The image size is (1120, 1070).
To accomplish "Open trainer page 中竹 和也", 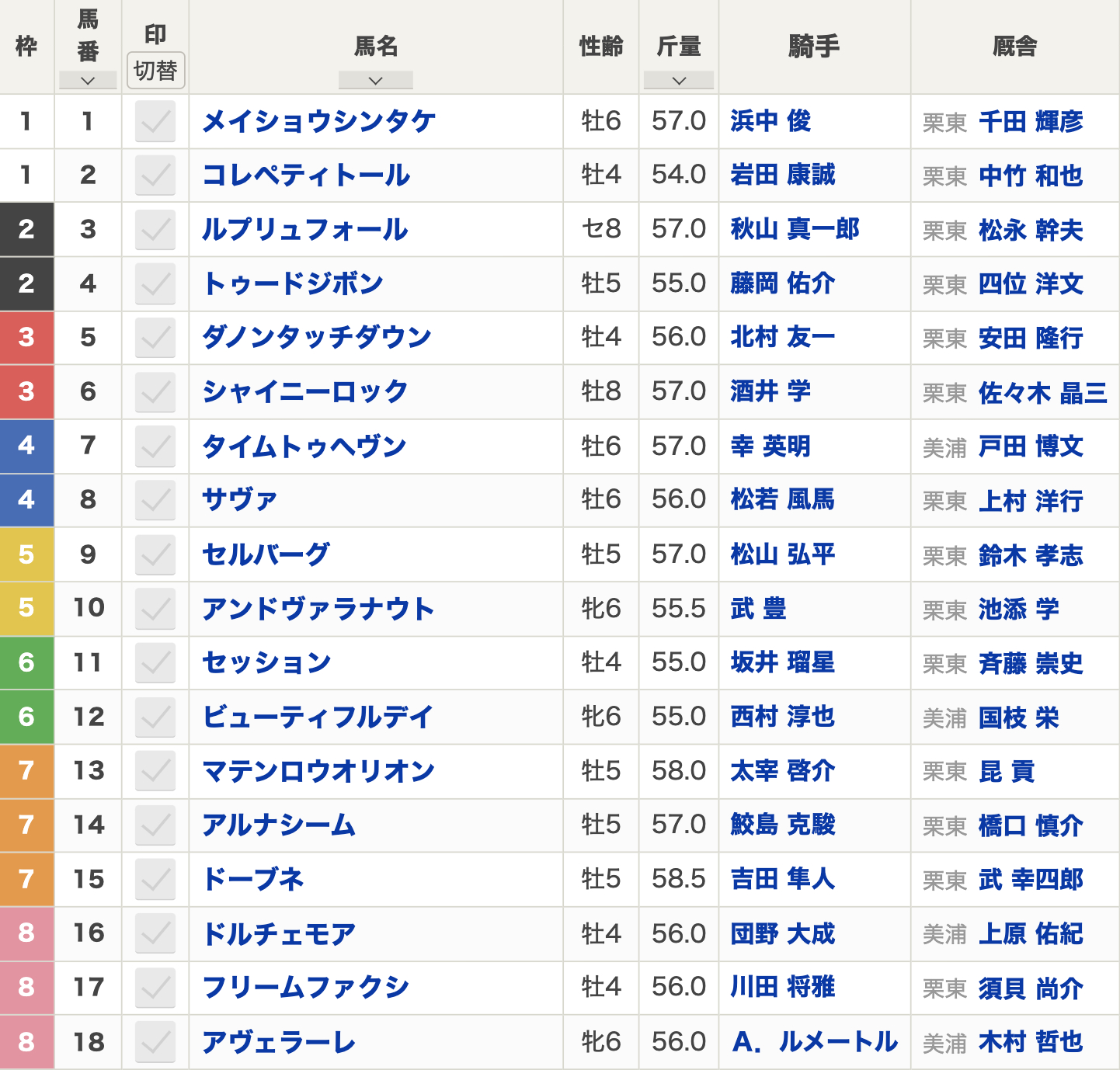I will (1031, 176).
